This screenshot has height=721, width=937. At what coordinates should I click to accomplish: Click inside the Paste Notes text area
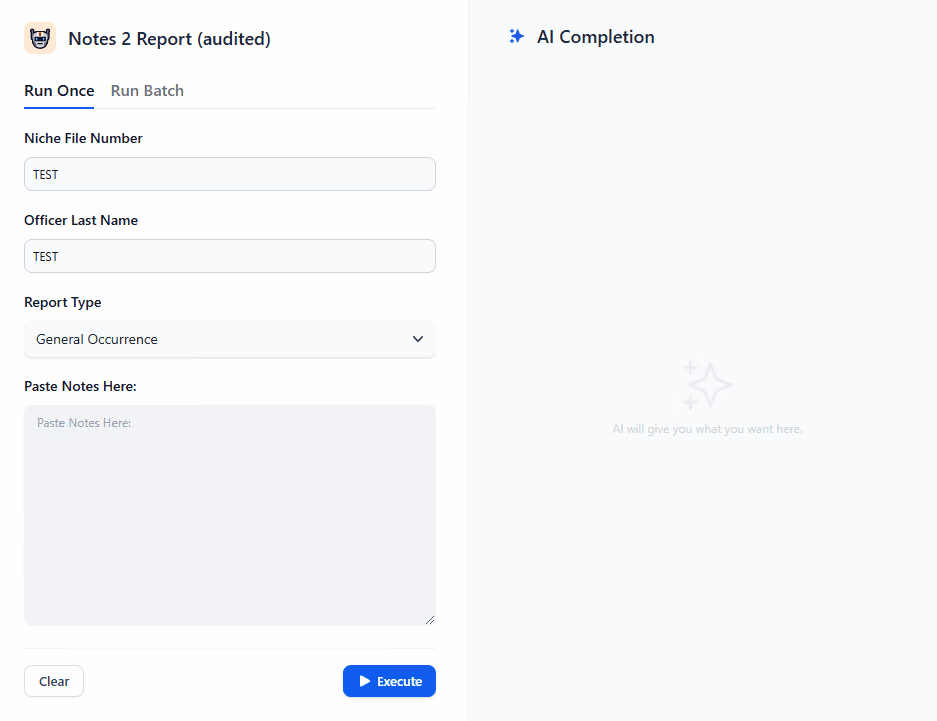pos(229,515)
